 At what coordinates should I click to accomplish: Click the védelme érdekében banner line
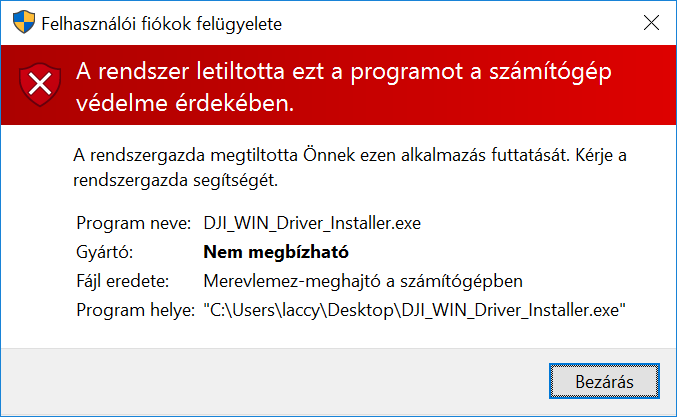pos(185,103)
